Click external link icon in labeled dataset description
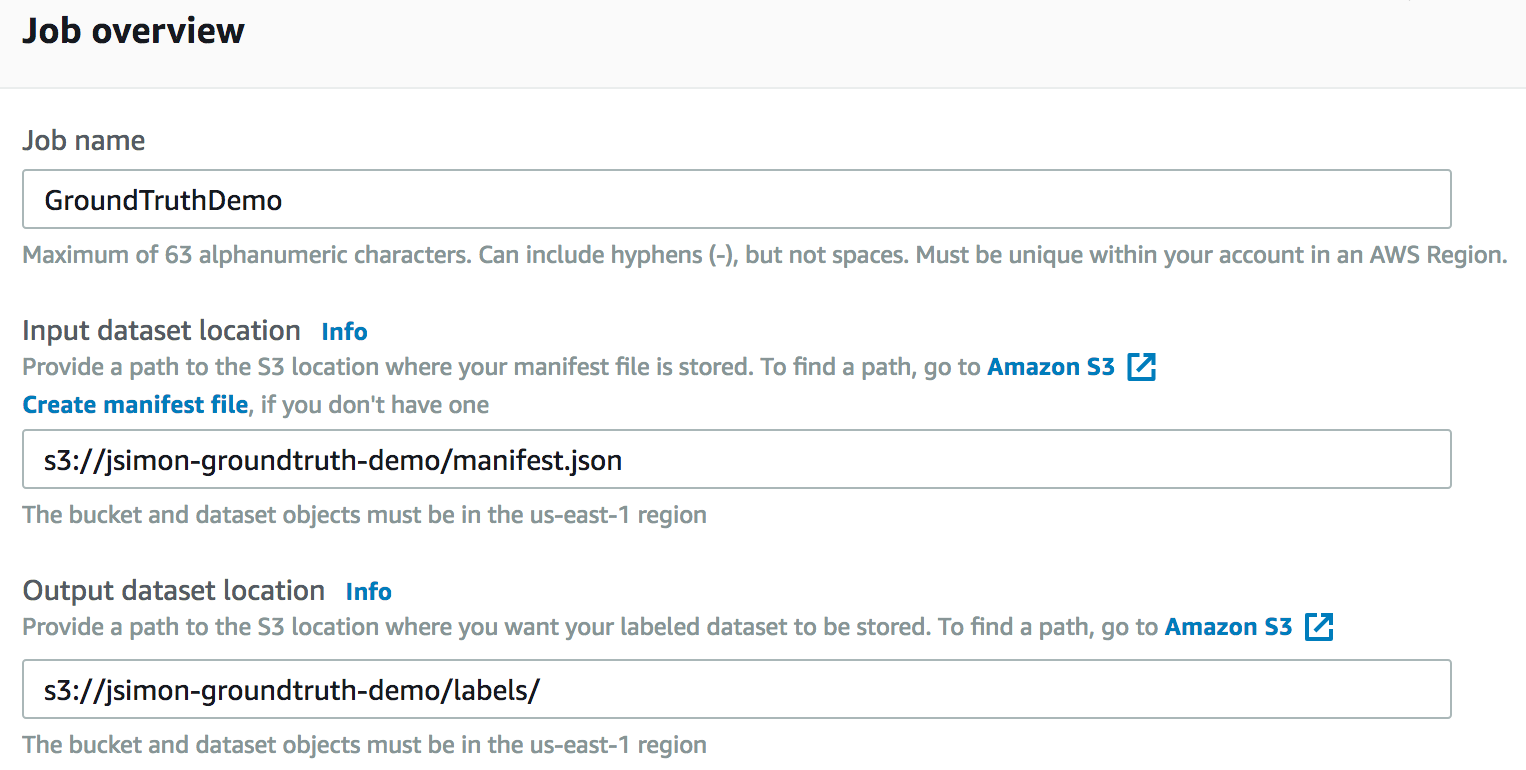 (1319, 627)
